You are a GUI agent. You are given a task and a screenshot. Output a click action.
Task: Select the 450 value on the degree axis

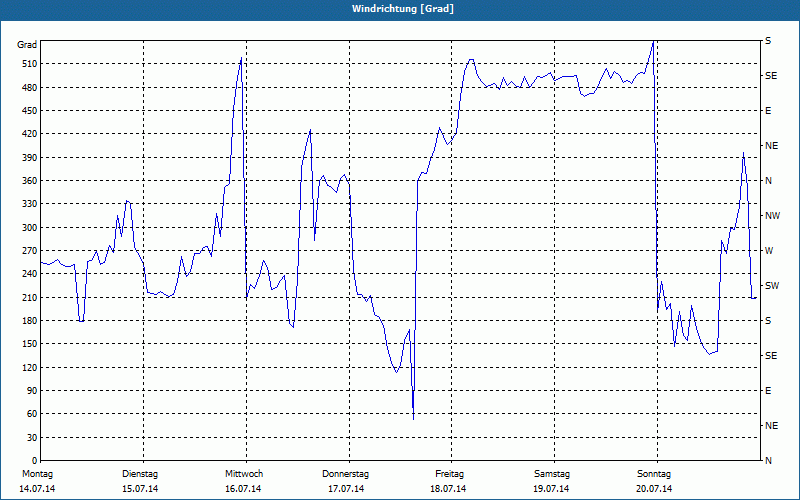click(x=29, y=111)
